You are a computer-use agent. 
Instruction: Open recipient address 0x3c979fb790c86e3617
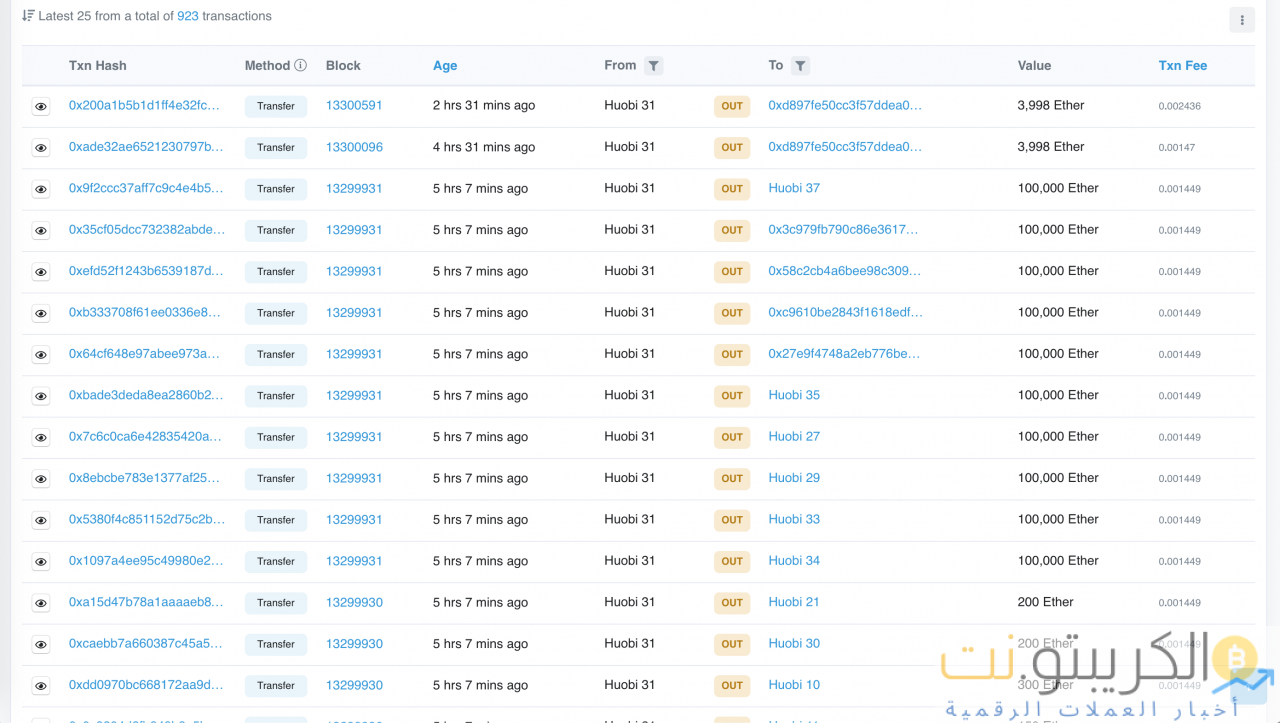(x=843, y=230)
